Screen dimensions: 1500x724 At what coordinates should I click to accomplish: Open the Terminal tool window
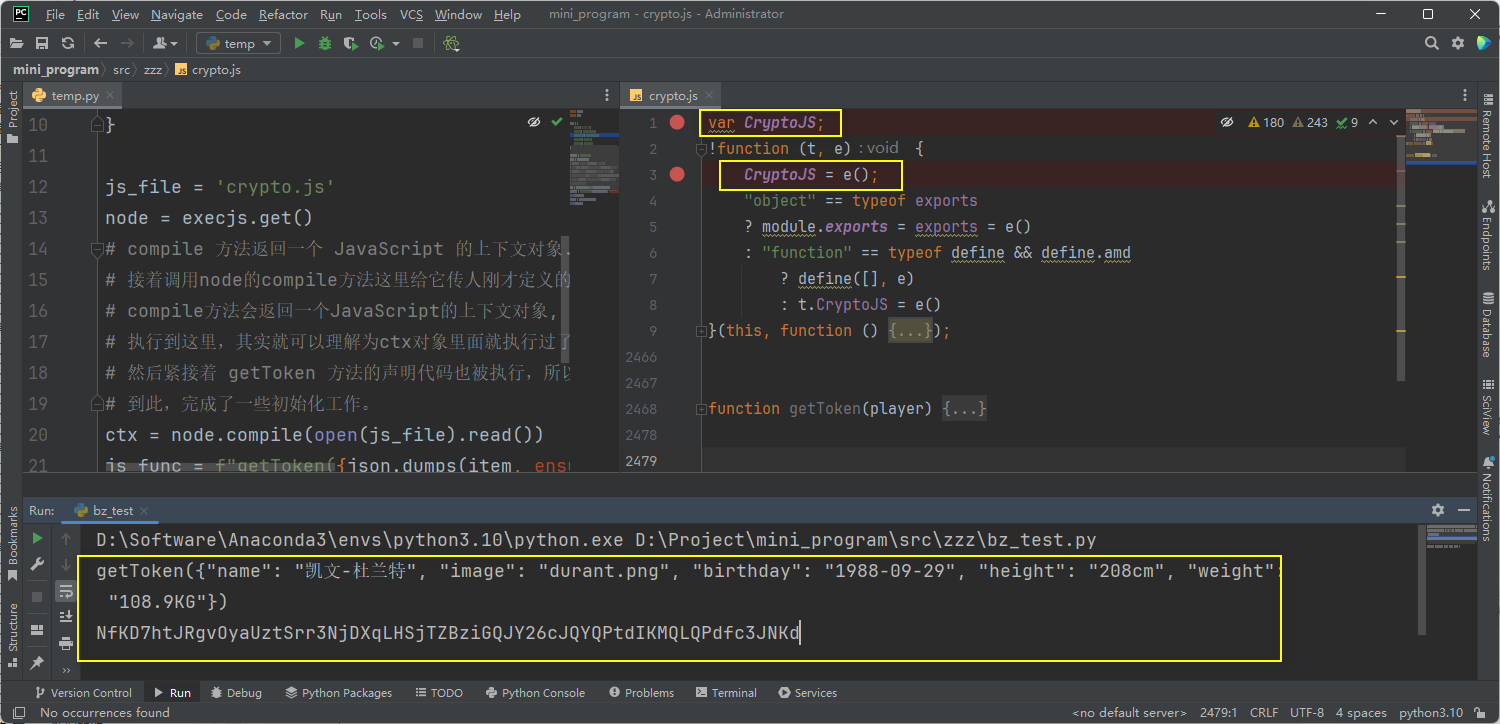[726, 692]
